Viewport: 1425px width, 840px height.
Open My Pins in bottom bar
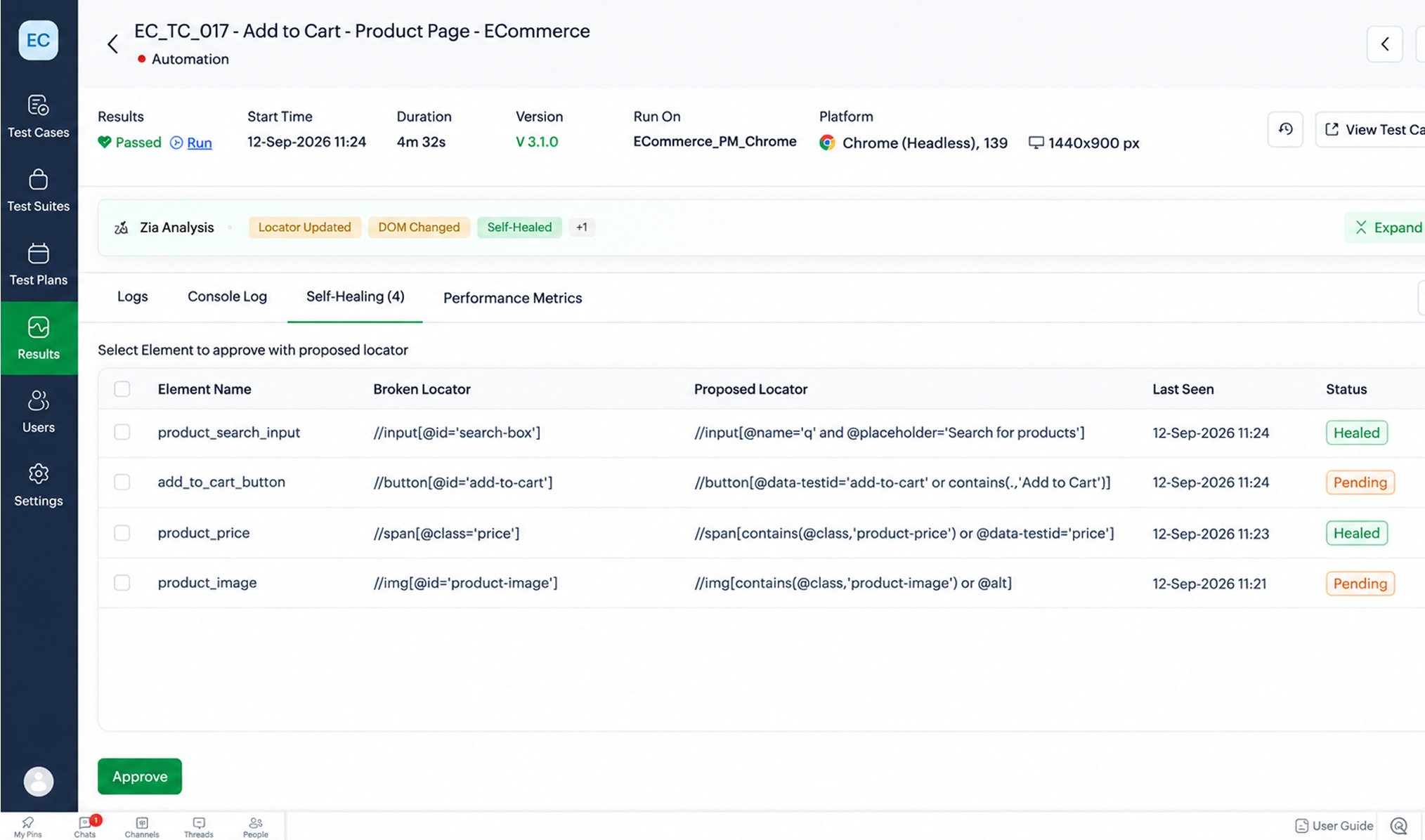pos(27,827)
